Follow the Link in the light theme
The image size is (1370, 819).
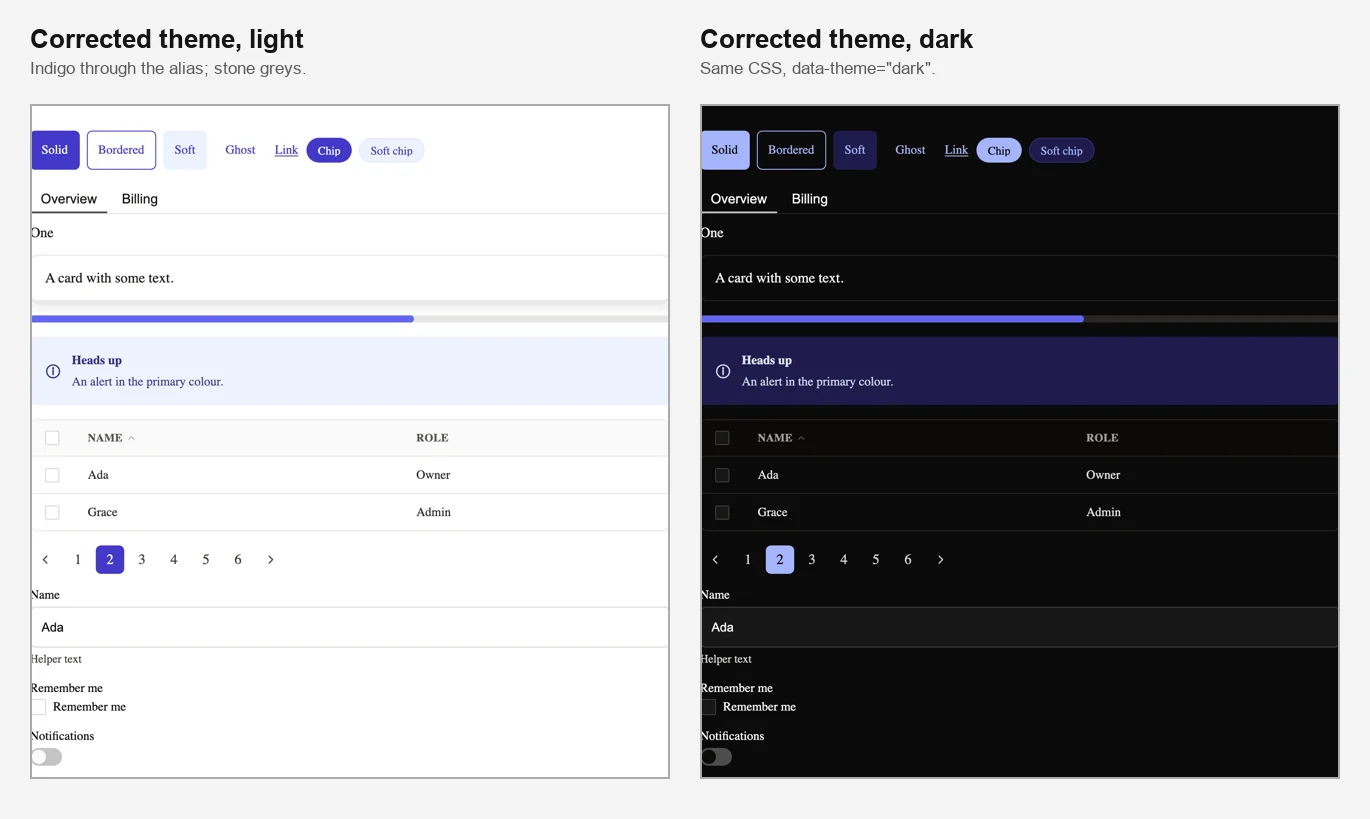(286, 150)
